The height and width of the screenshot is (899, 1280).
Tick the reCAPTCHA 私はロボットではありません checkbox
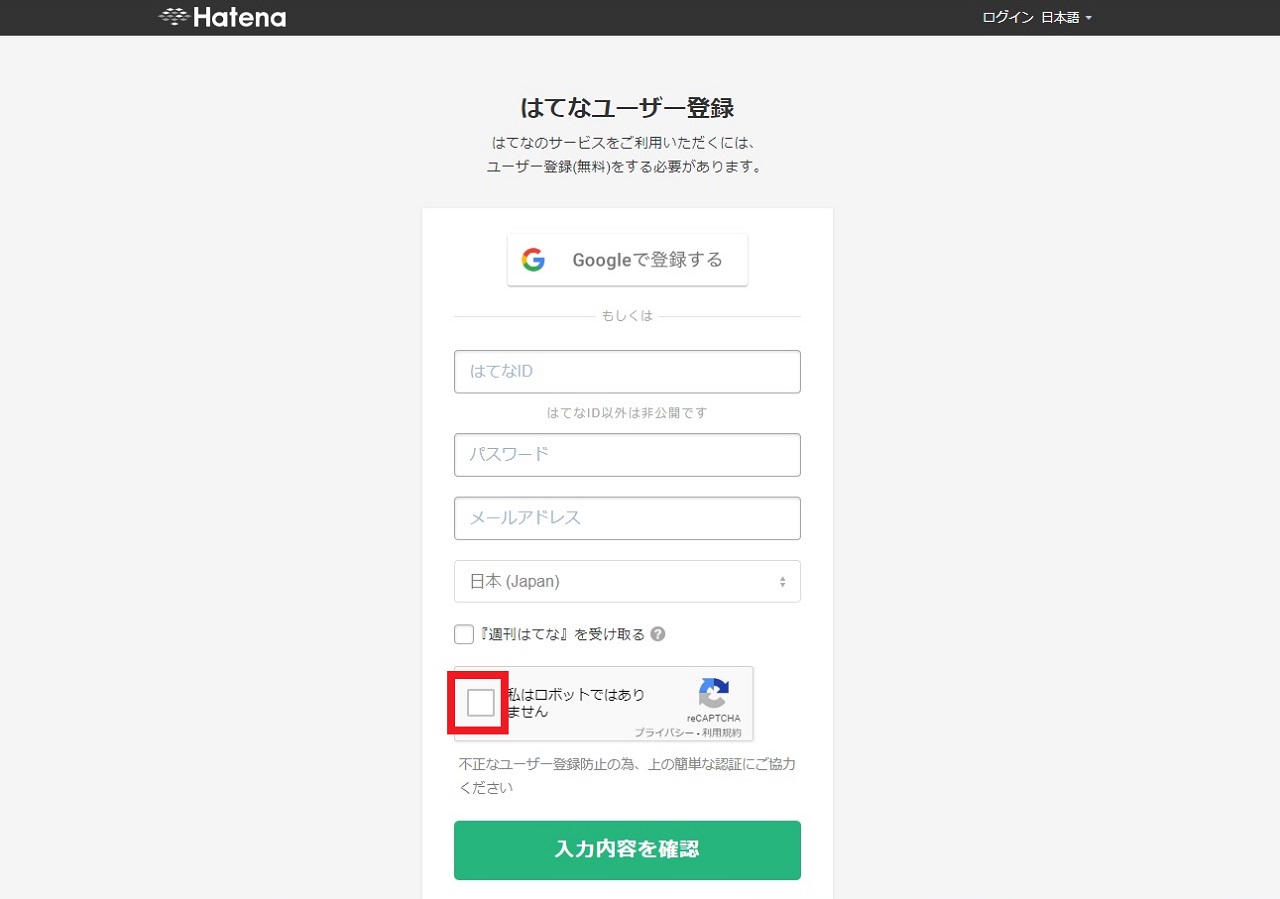pyautogui.click(x=481, y=703)
